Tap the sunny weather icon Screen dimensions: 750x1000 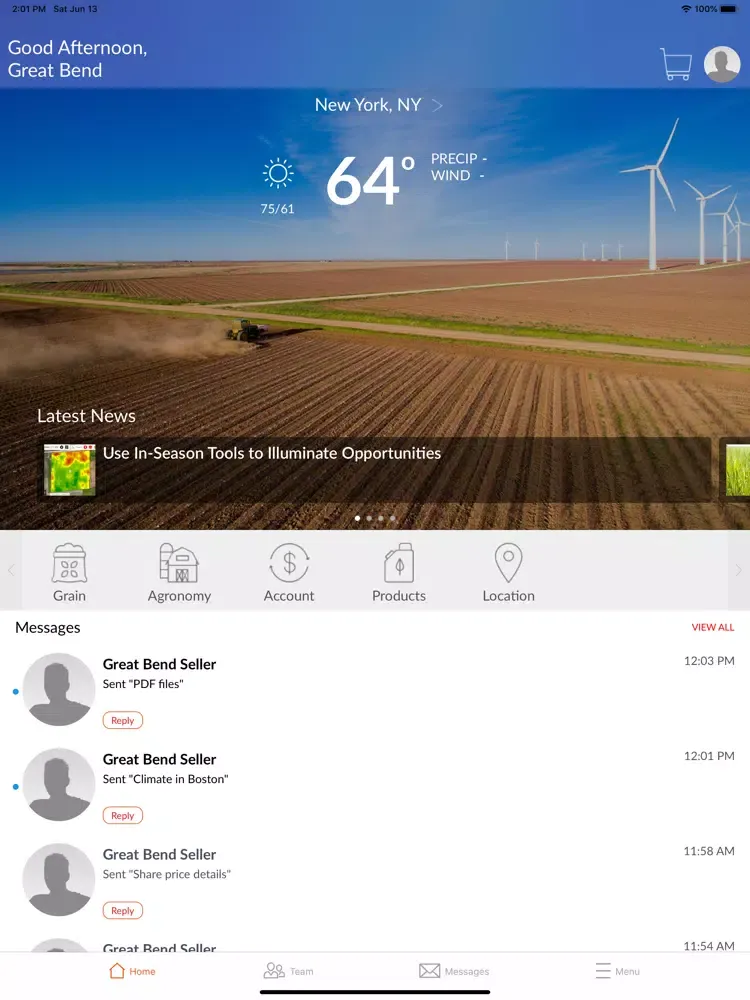click(277, 173)
